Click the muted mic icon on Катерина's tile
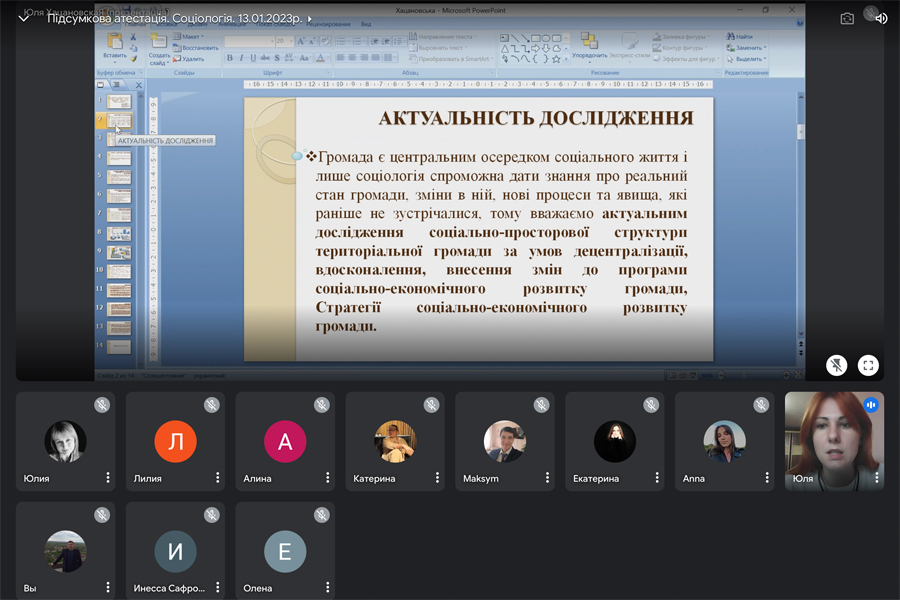 click(x=431, y=405)
